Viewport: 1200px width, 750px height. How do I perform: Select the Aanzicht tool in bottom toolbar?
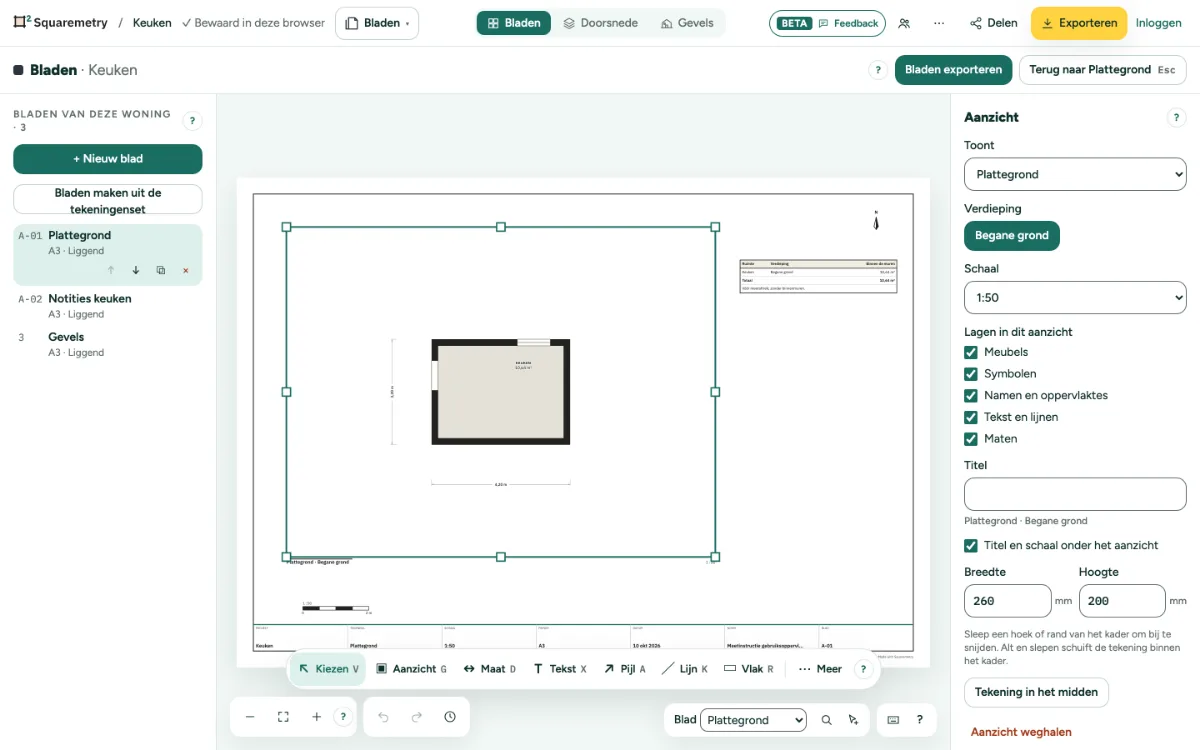tap(411, 669)
